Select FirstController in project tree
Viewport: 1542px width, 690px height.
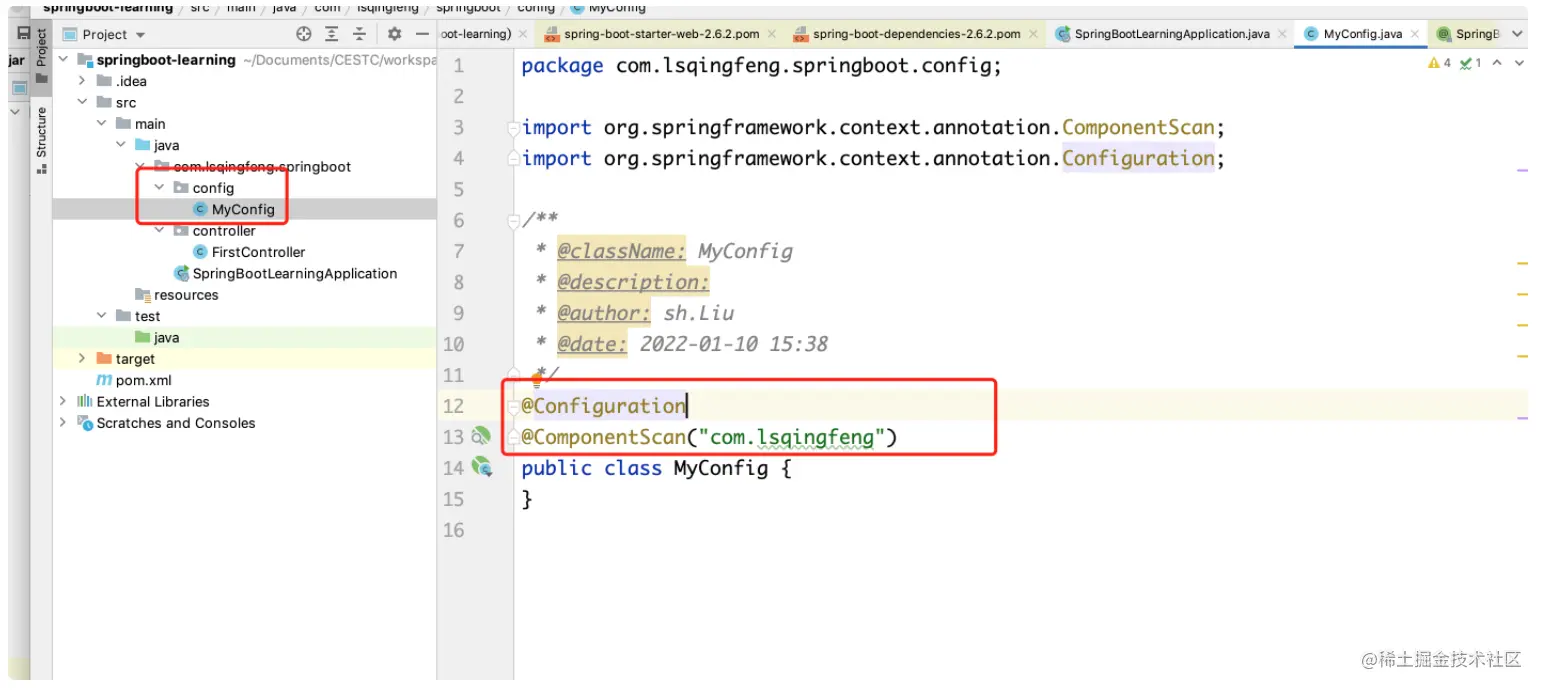[x=258, y=252]
